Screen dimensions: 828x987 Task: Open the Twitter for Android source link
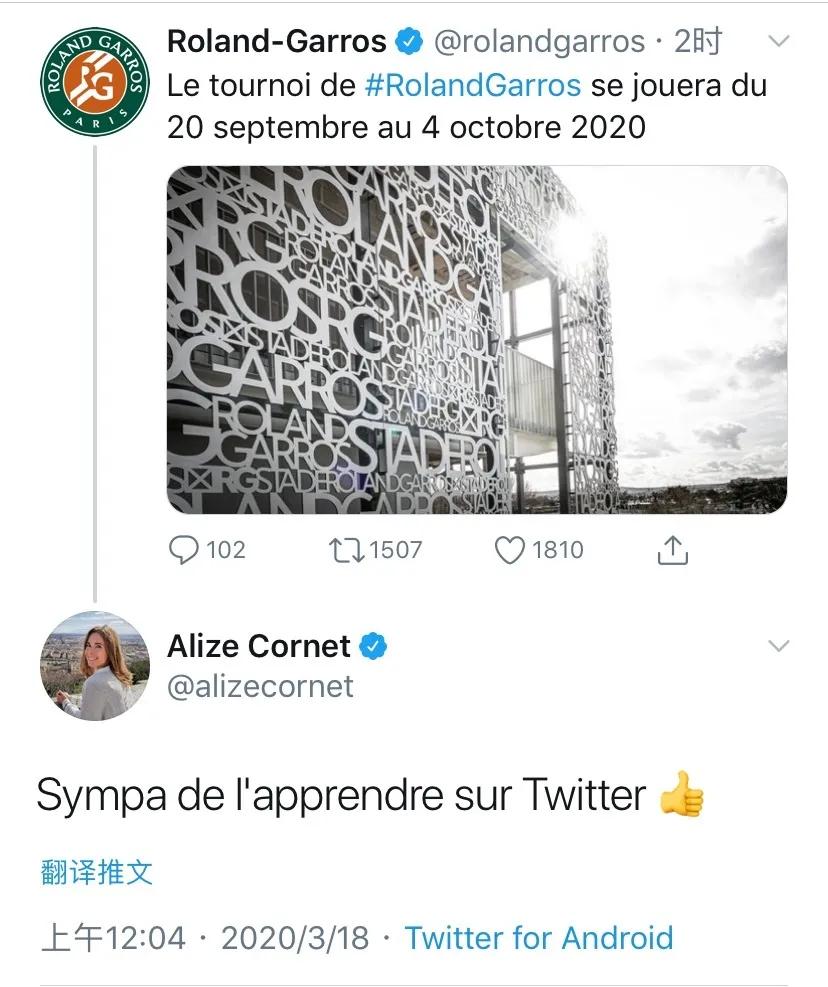click(x=538, y=938)
